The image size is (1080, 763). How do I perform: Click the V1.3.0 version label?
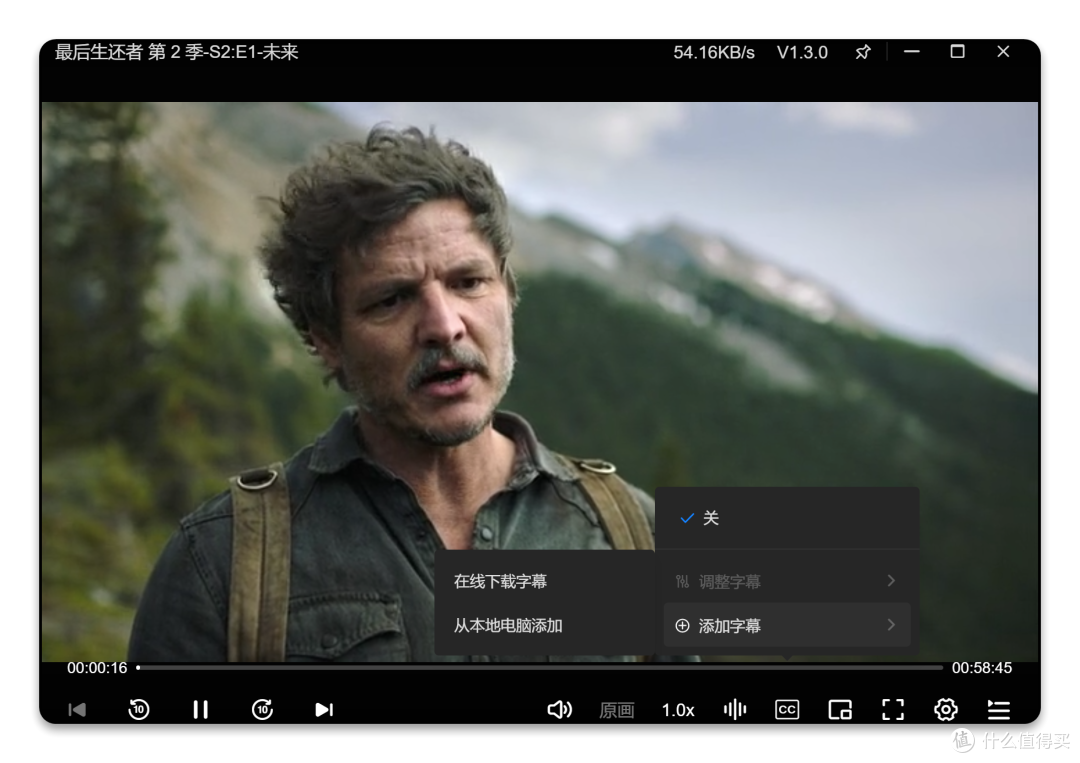coord(802,52)
